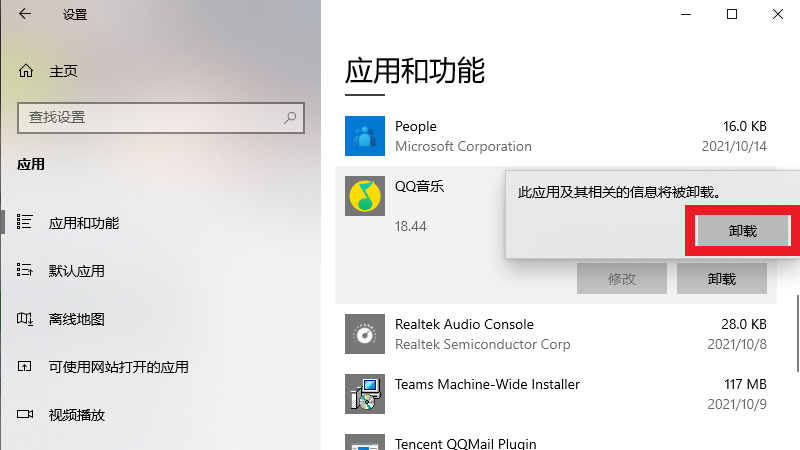Click the QQ音乐 app icon

364,196
